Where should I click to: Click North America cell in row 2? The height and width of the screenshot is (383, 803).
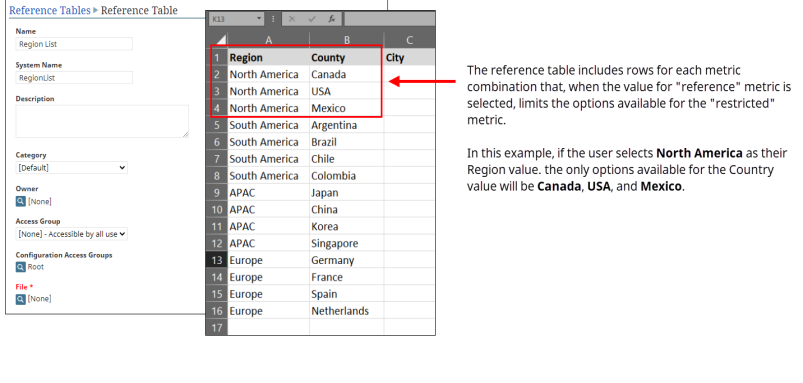(x=268, y=74)
